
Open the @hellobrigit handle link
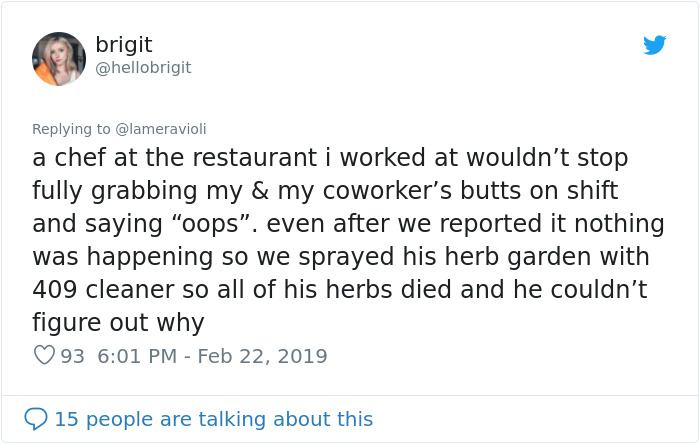pyautogui.click(x=143, y=68)
